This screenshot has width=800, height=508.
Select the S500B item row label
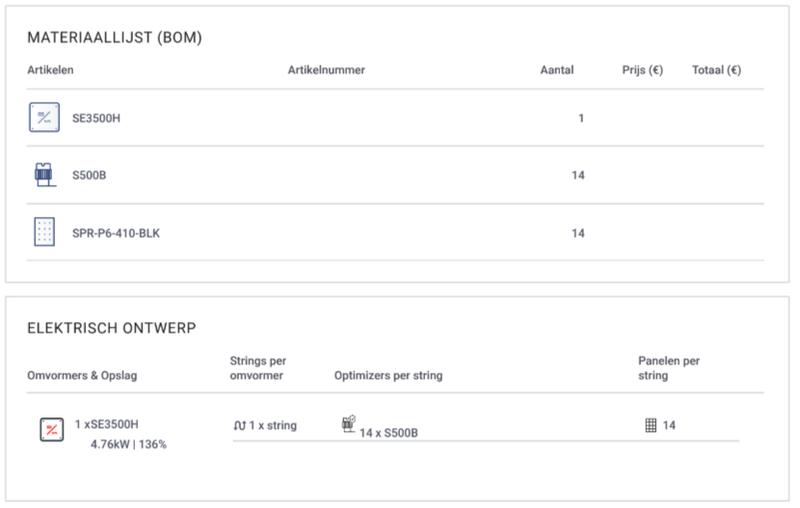click(x=89, y=176)
